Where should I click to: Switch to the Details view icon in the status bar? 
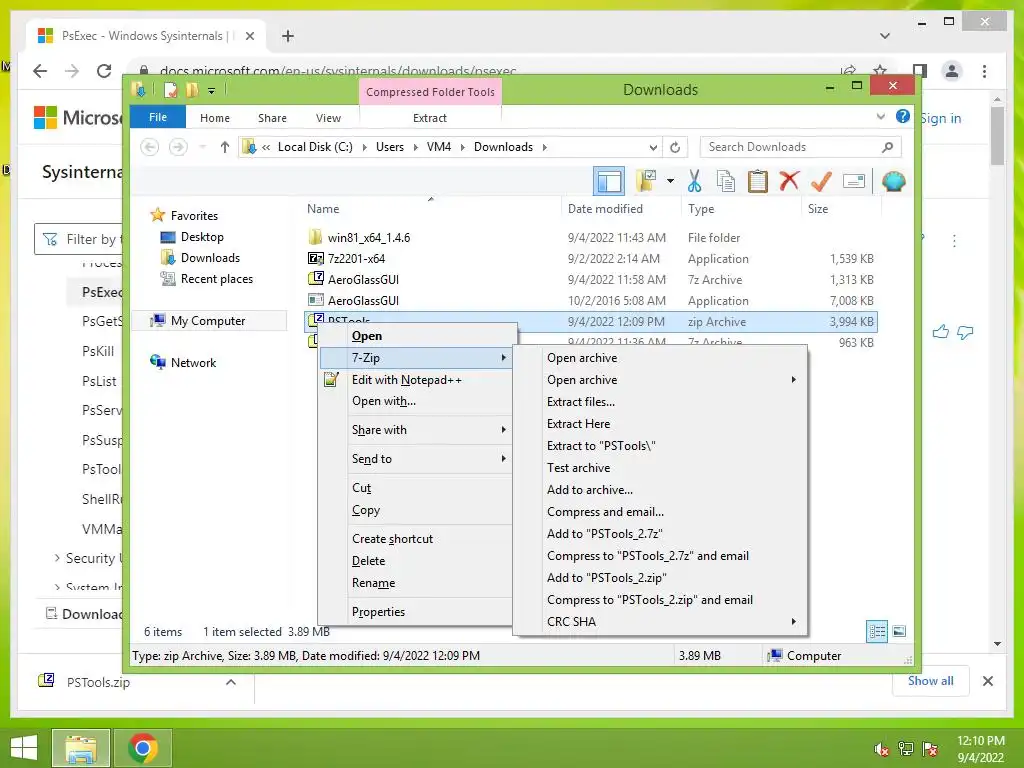(877, 632)
